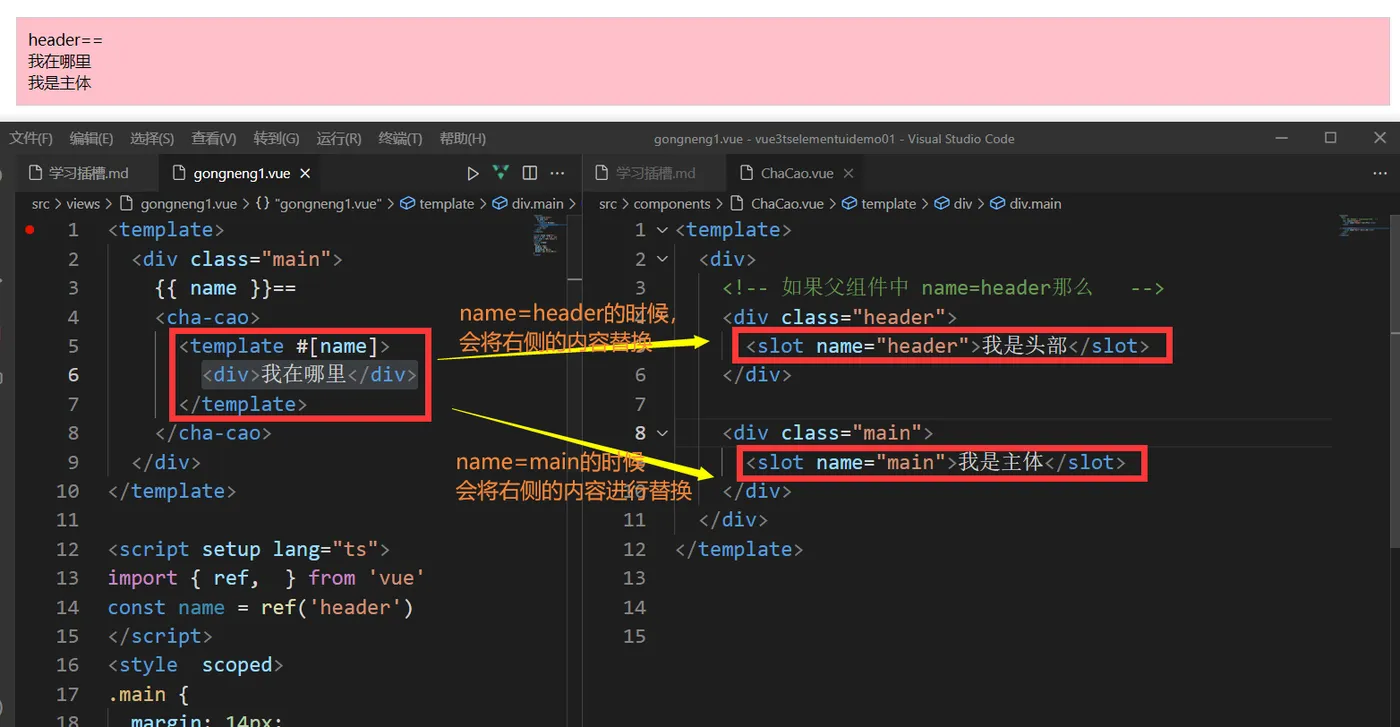Click the {{ name }}== code on line 3
This screenshot has width=1400, height=727.
click(226, 288)
